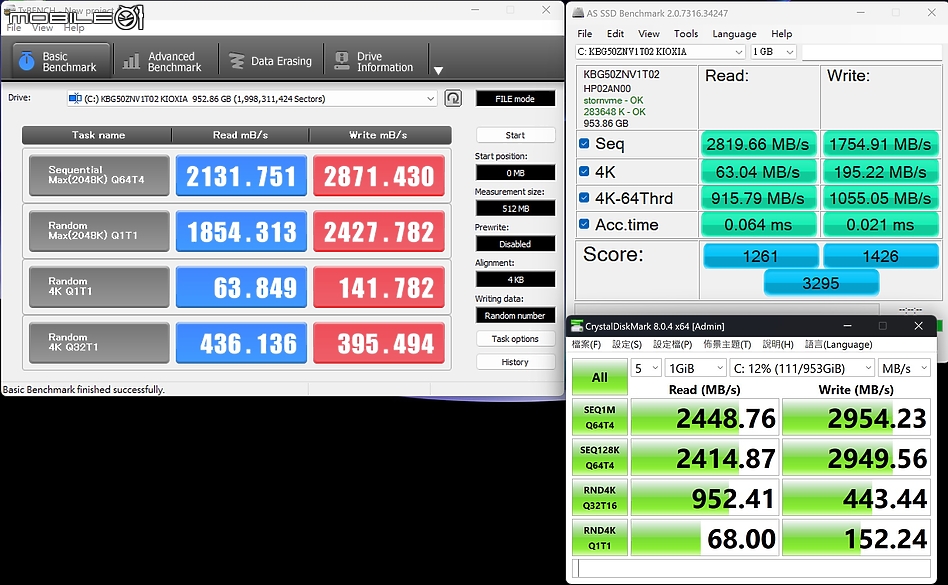The width and height of the screenshot is (948, 585).
Task: Click the AS SSD Benchmark title bar icon
Action: click(578, 13)
